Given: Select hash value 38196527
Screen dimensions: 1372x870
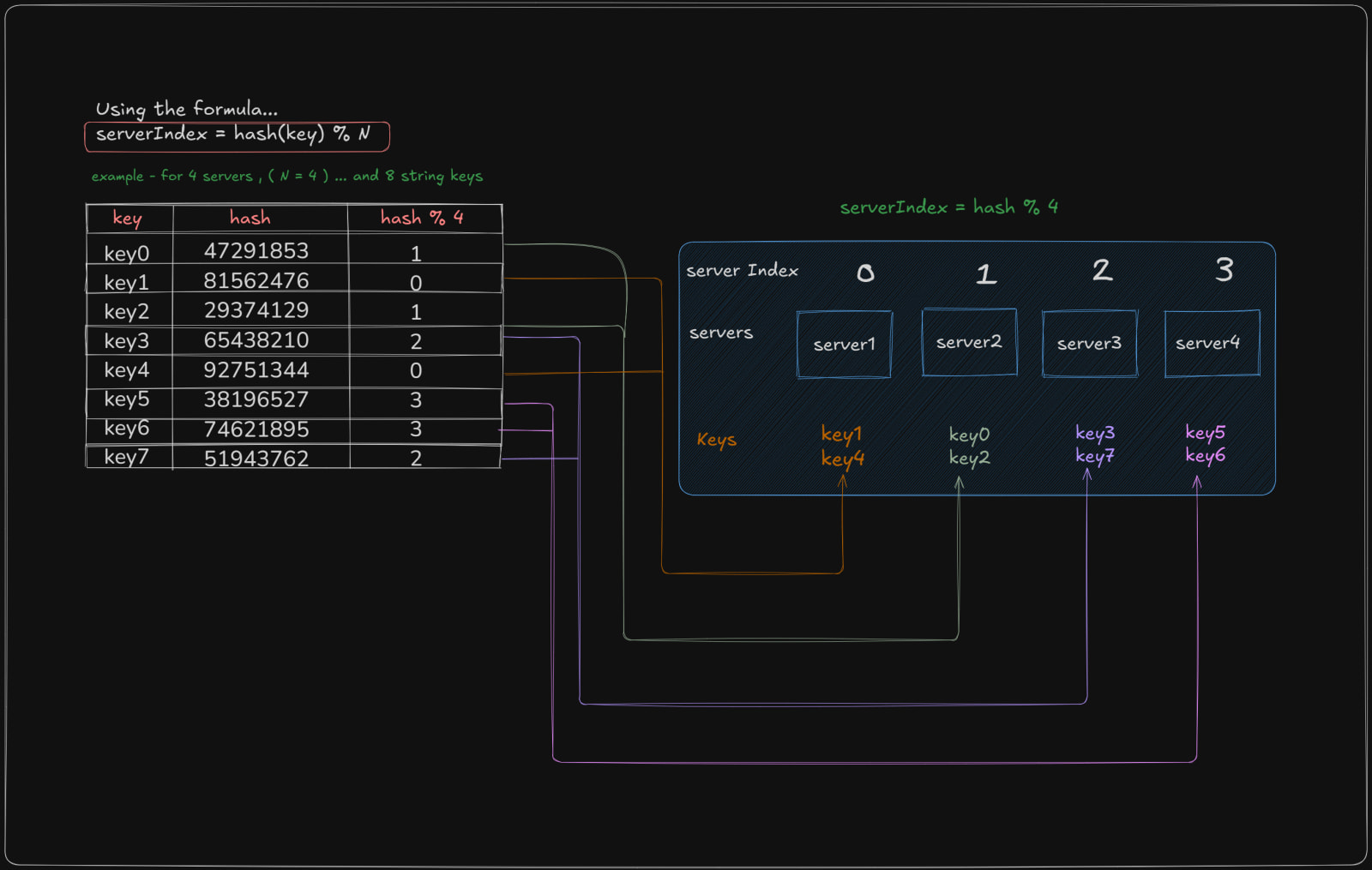Looking at the screenshot, I should (x=256, y=399).
